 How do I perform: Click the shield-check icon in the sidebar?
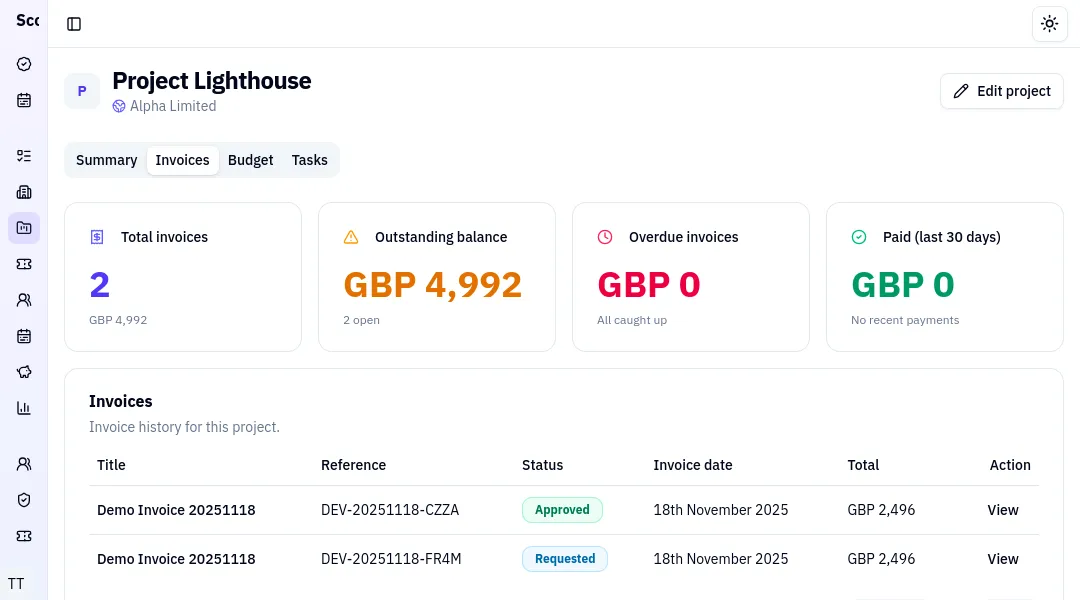[24, 500]
